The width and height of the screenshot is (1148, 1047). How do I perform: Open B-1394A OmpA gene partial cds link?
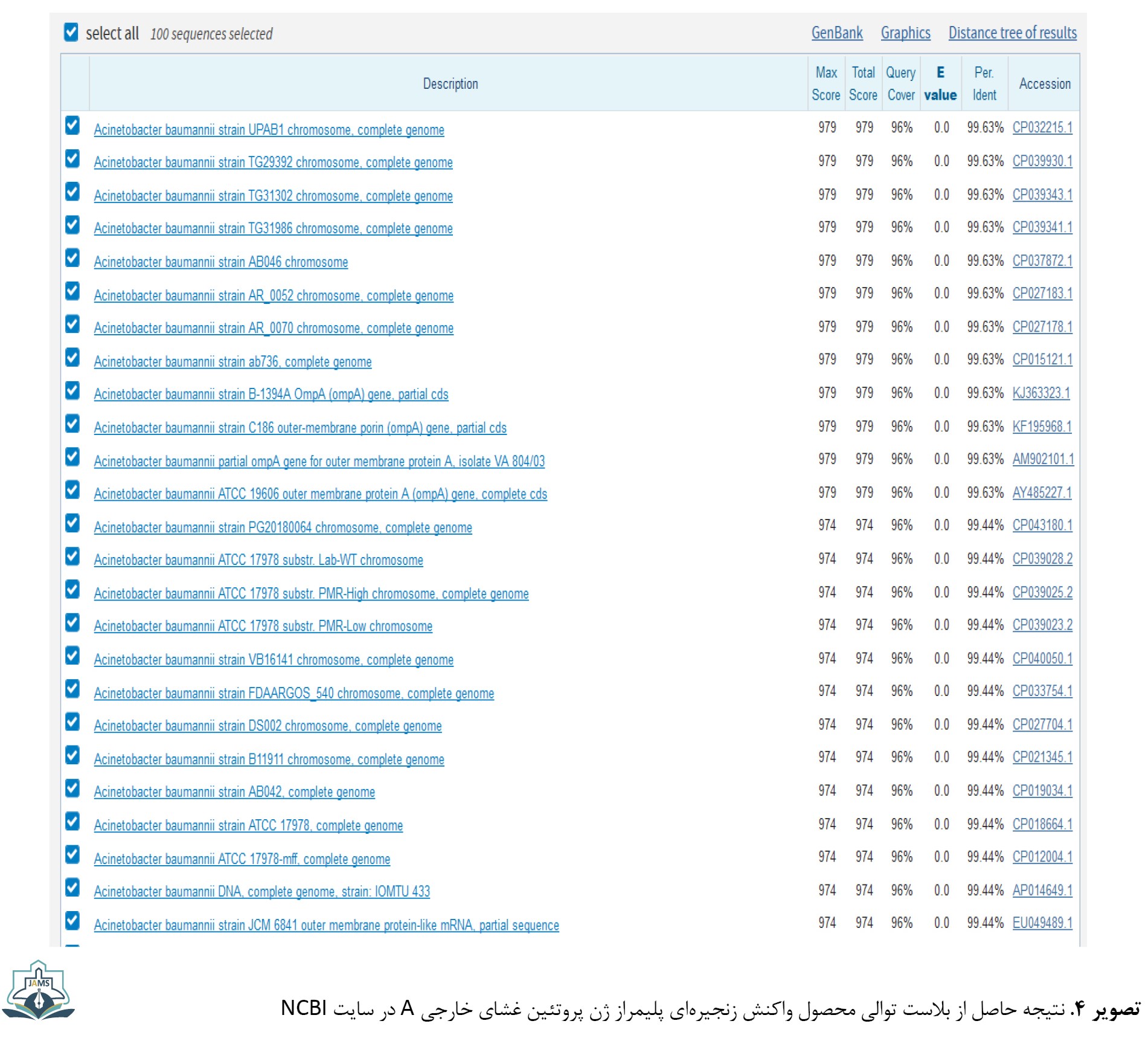[x=271, y=395]
